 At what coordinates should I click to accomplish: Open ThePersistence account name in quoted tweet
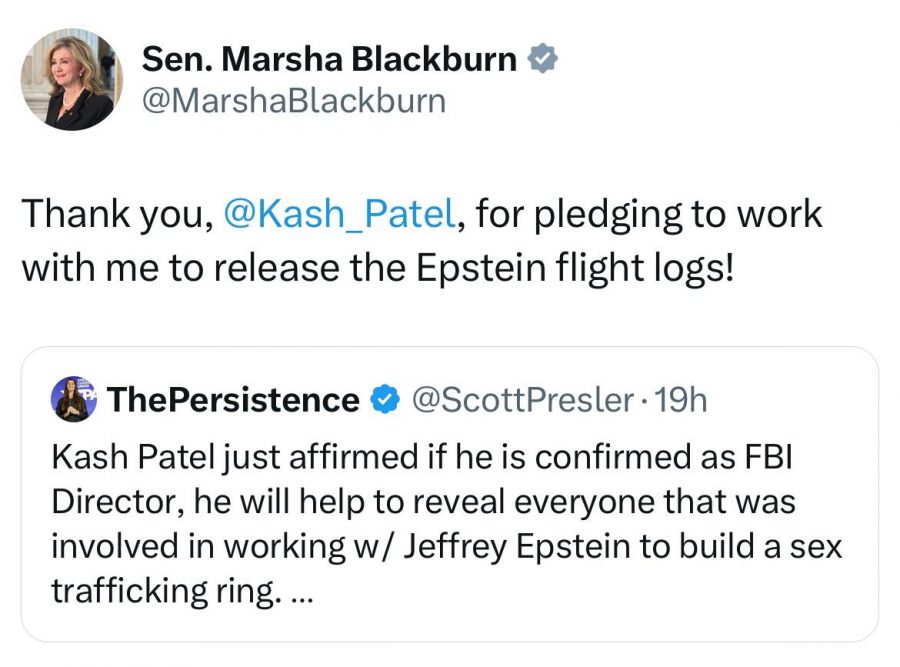[x=233, y=400]
